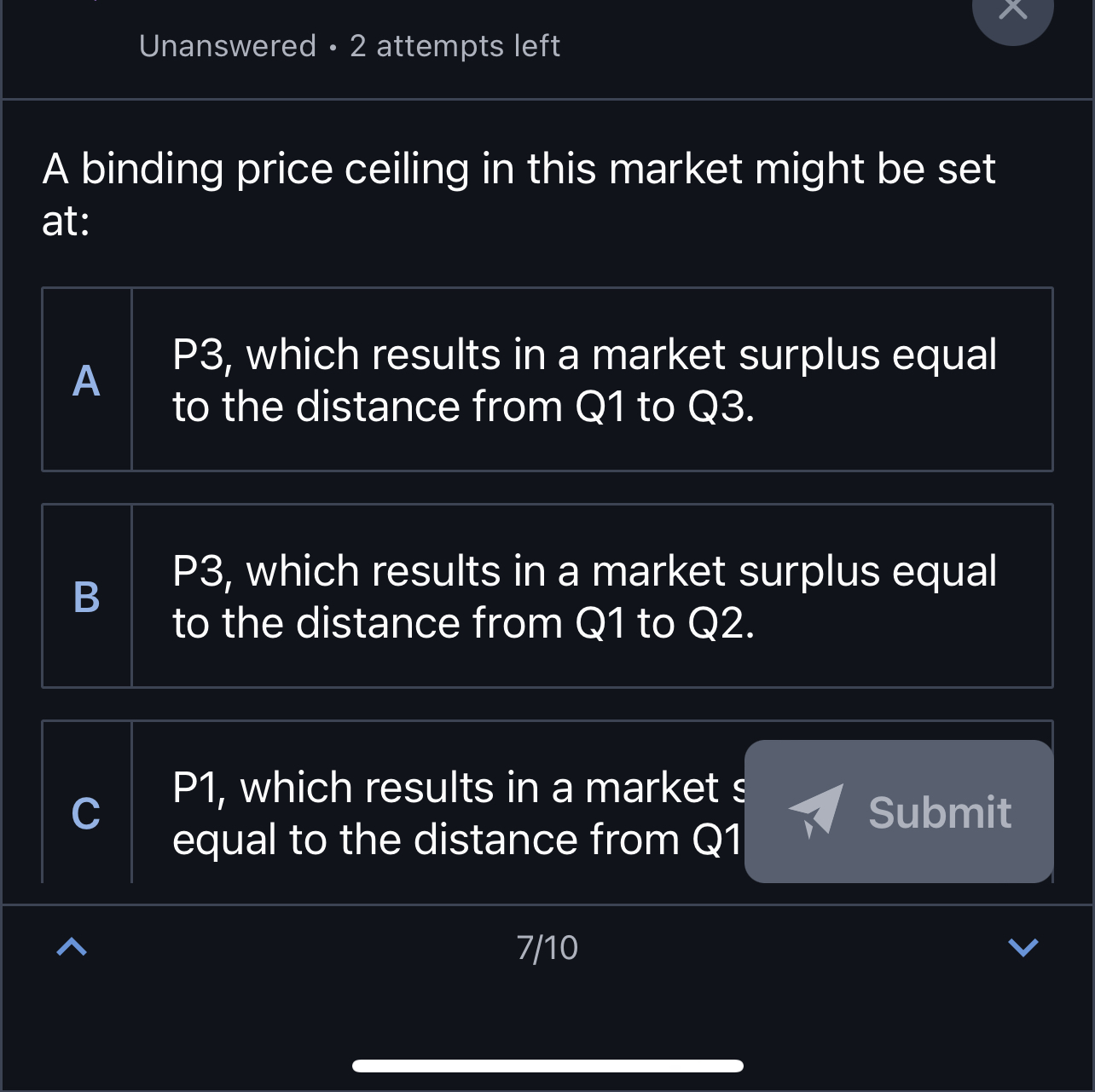This screenshot has height=1092, width=1095.
Task: Expand the previous question with the up arrow
Action: coord(72,947)
